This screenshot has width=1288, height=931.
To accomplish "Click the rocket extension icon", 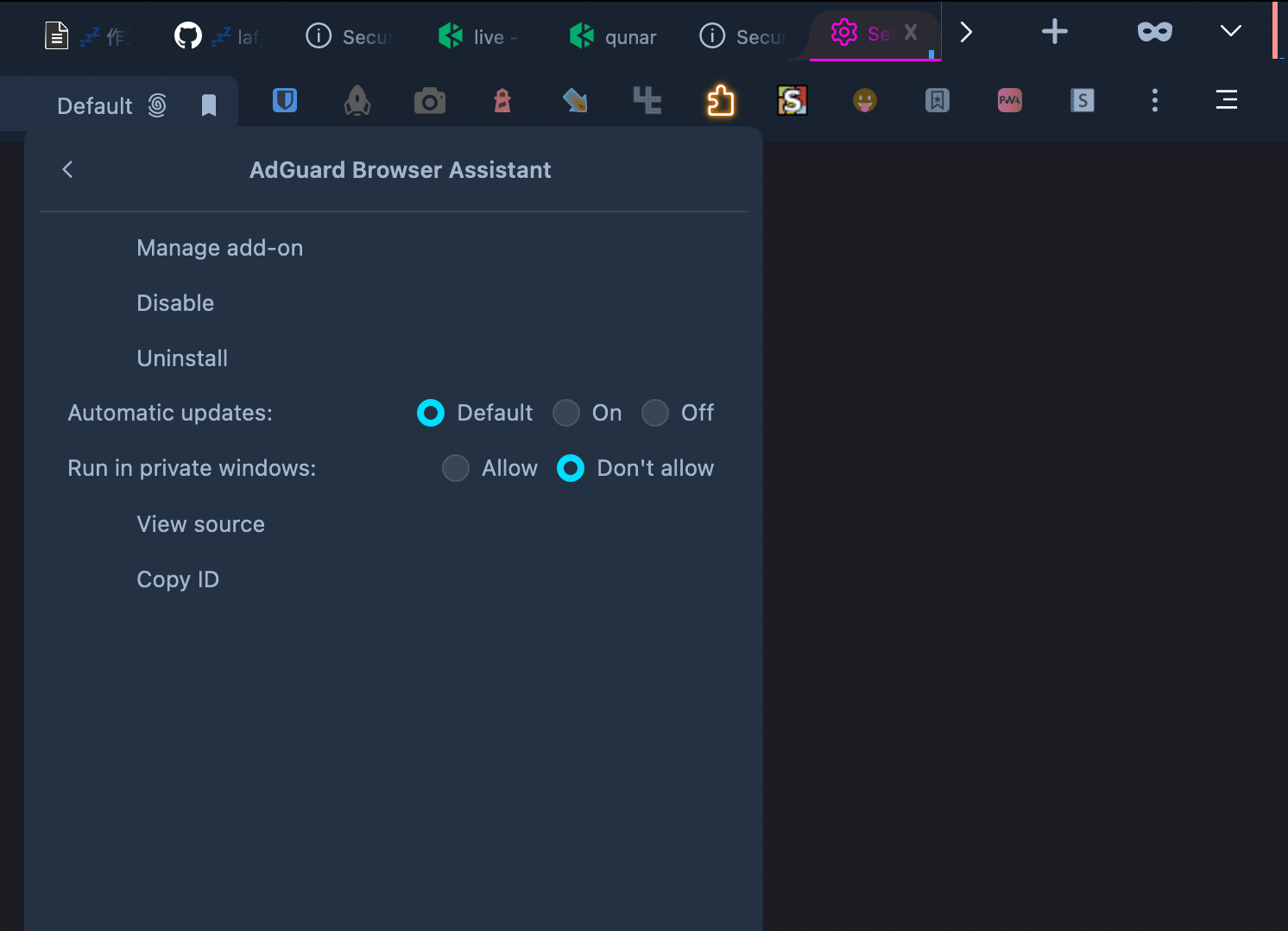I will [357, 100].
